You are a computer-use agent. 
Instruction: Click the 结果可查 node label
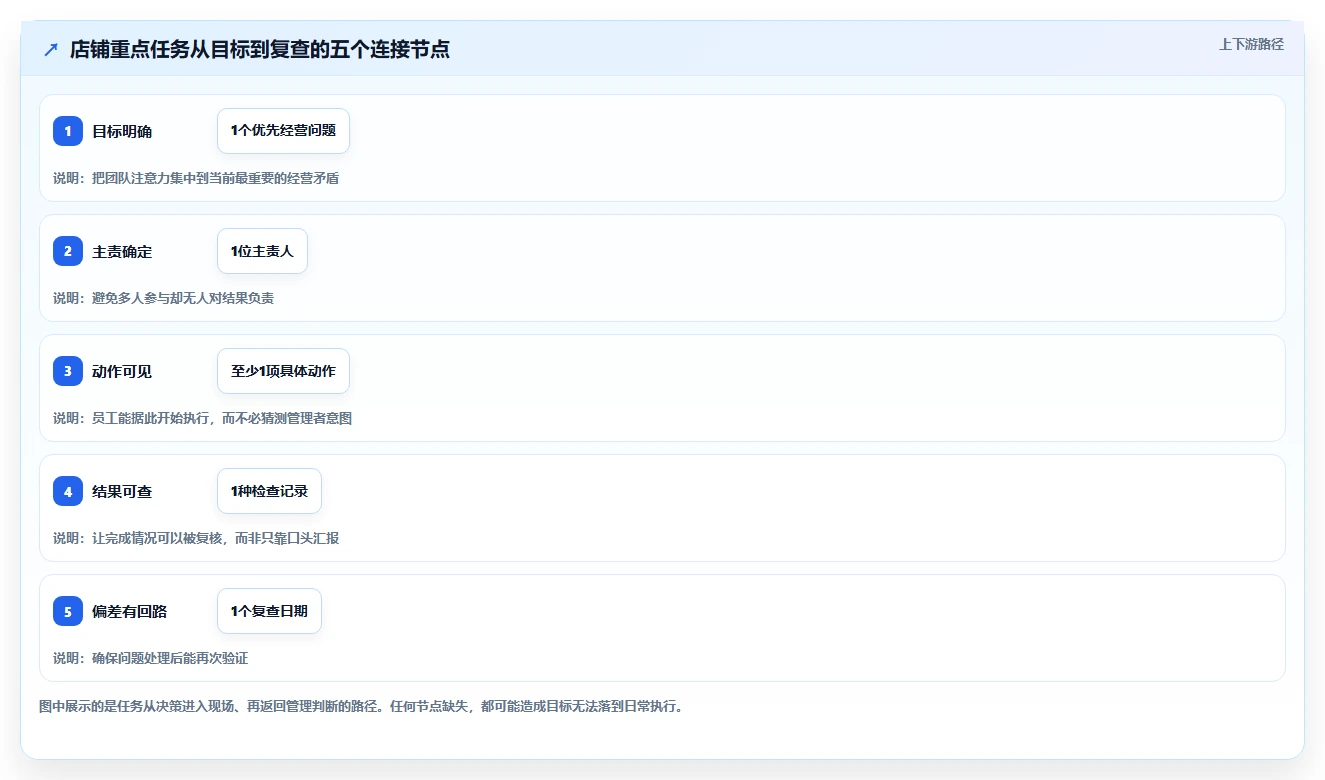tap(122, 491)
